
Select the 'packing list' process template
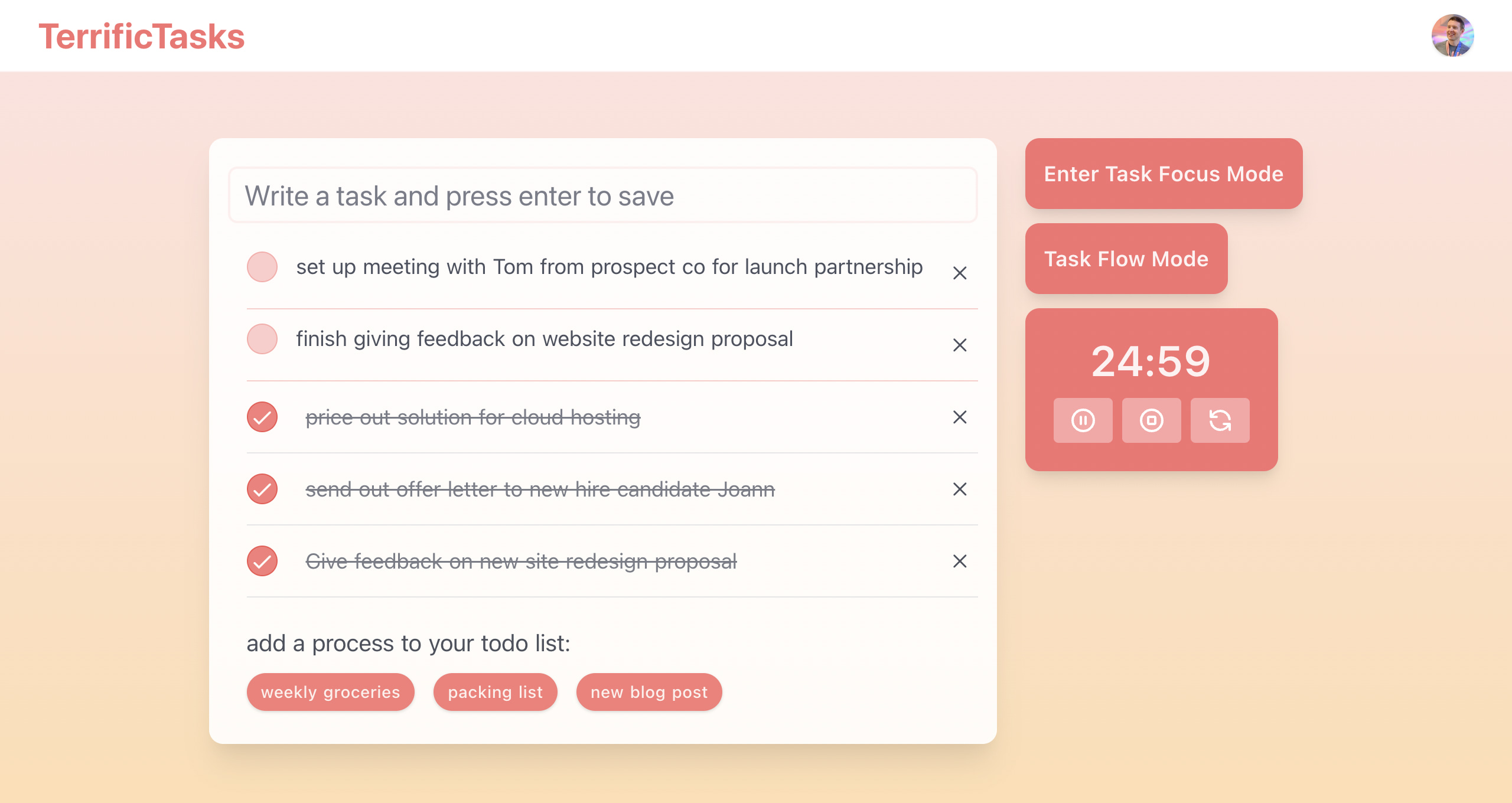pyautogui.click(x=495, y=691)
